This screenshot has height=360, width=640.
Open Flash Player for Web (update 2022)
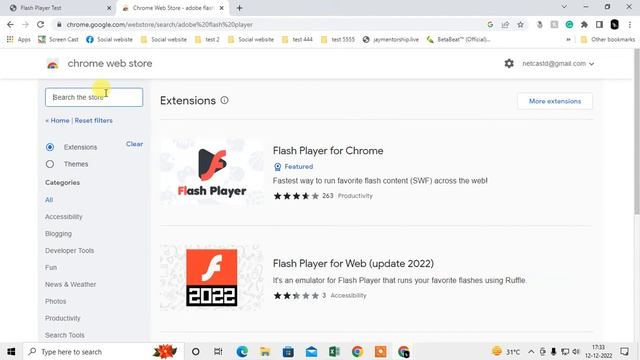pos(353,264)
